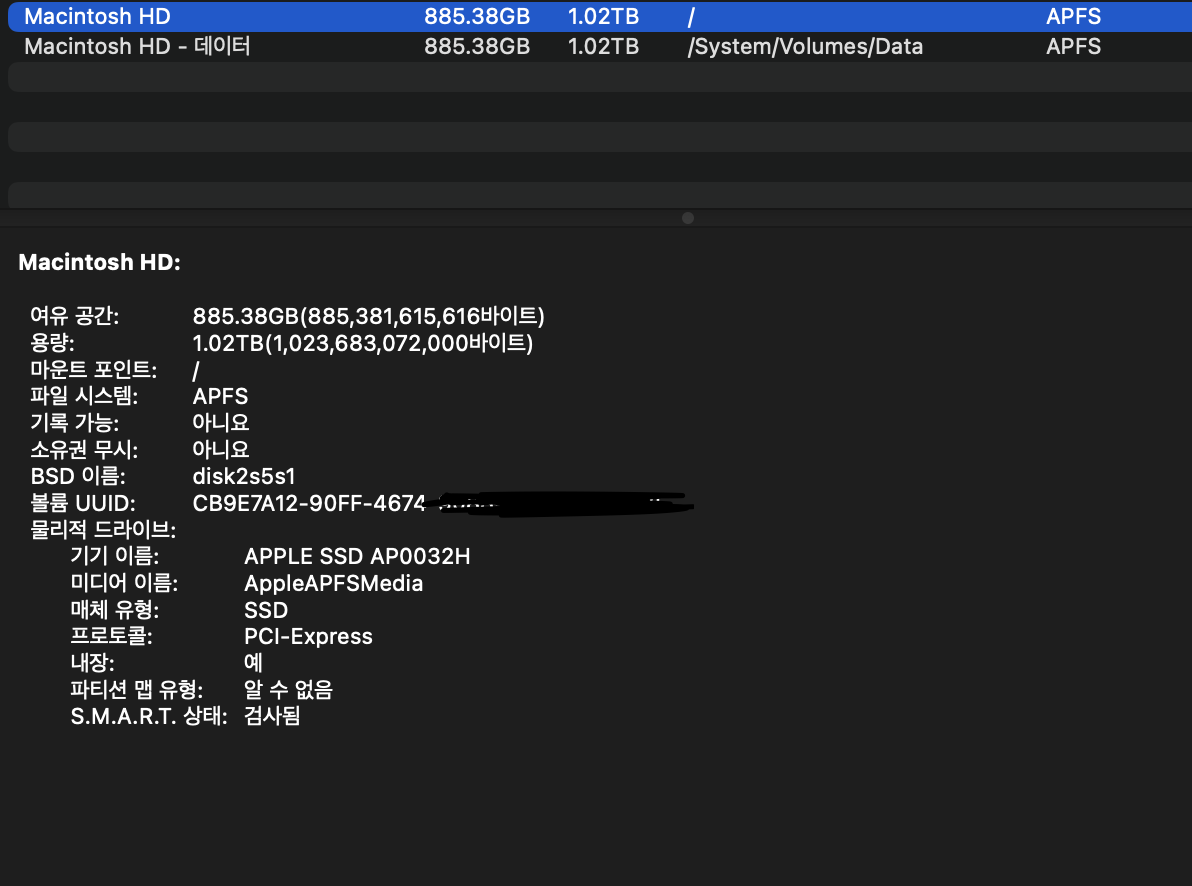Viewport: 1192px width, 886px height.
Task: Click the 기록 가능 value 아니요
Action: coord(220,423)
